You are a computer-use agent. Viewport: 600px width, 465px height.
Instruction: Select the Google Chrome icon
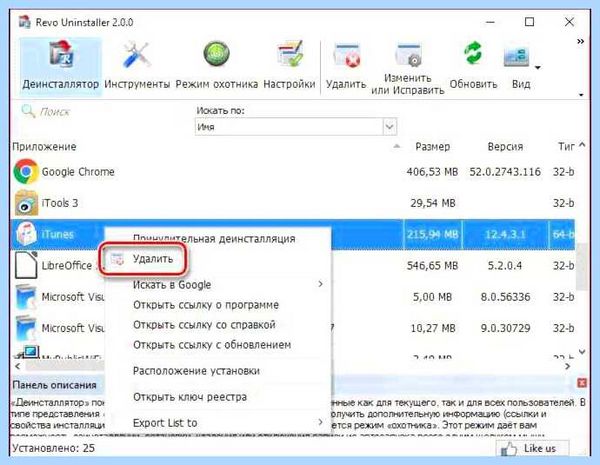click(26, 171)
